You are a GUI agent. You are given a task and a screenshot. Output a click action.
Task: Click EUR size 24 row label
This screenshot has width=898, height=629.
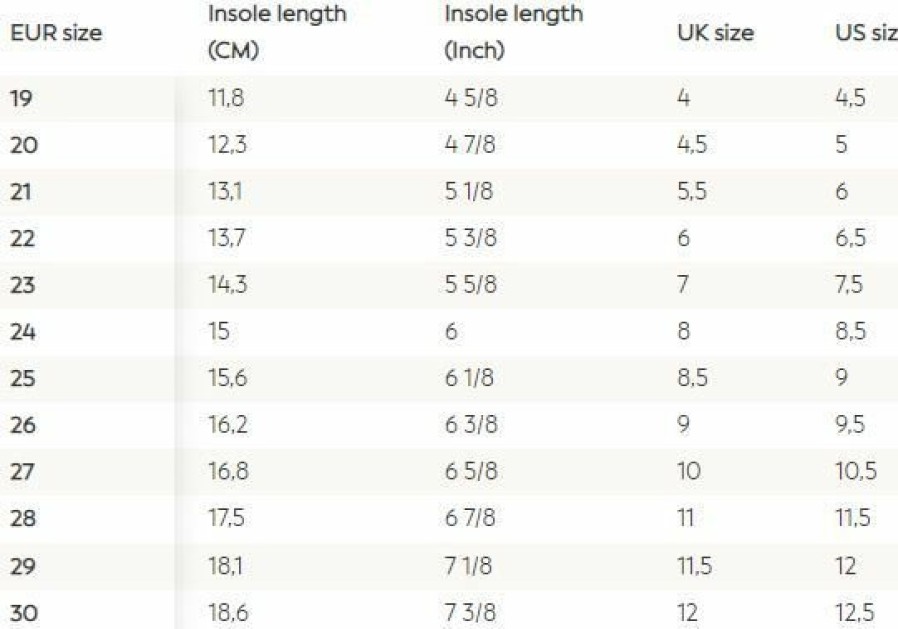pyautogui.click(x=23, y=331)
